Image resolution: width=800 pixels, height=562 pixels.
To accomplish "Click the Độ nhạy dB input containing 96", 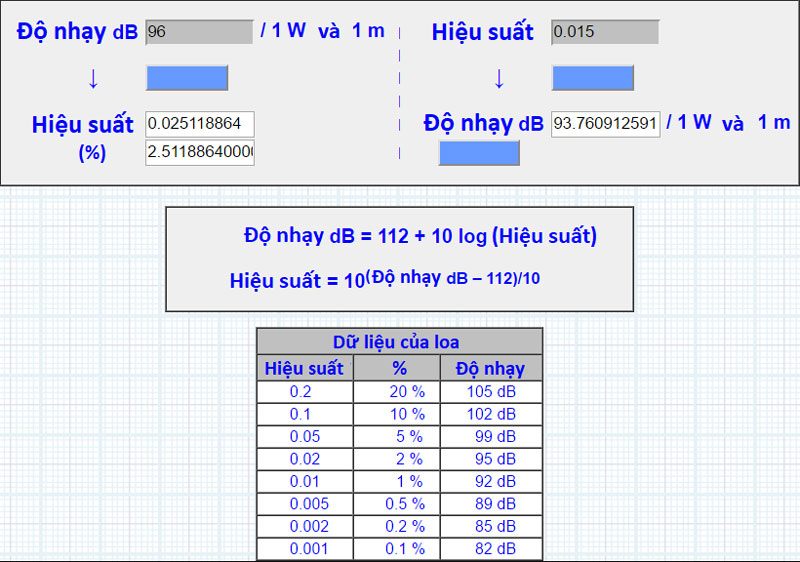I will (x=199, y=31).
